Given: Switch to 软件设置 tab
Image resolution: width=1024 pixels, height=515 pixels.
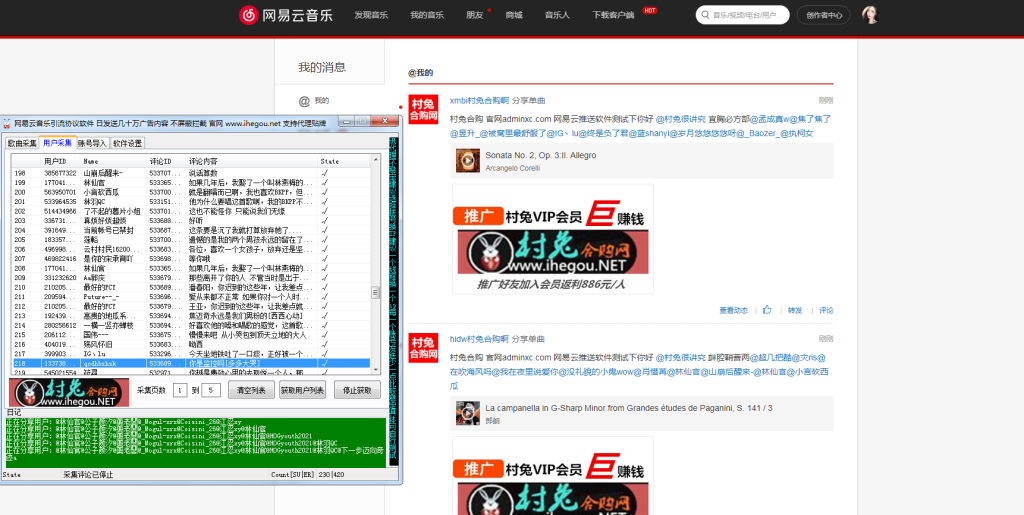Looking at the screenshot, I should coord(127,143).
